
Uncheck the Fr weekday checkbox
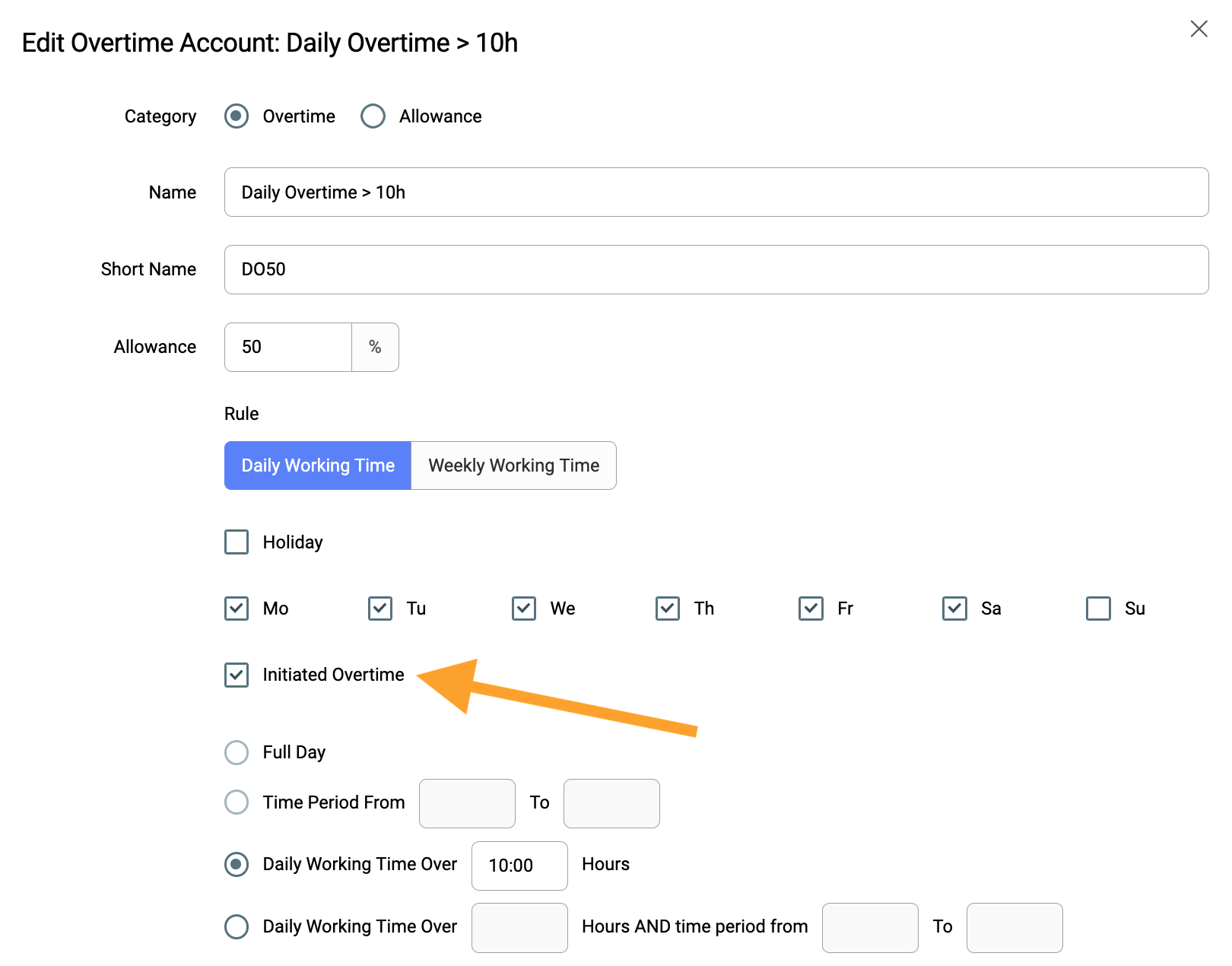point(811,609)
